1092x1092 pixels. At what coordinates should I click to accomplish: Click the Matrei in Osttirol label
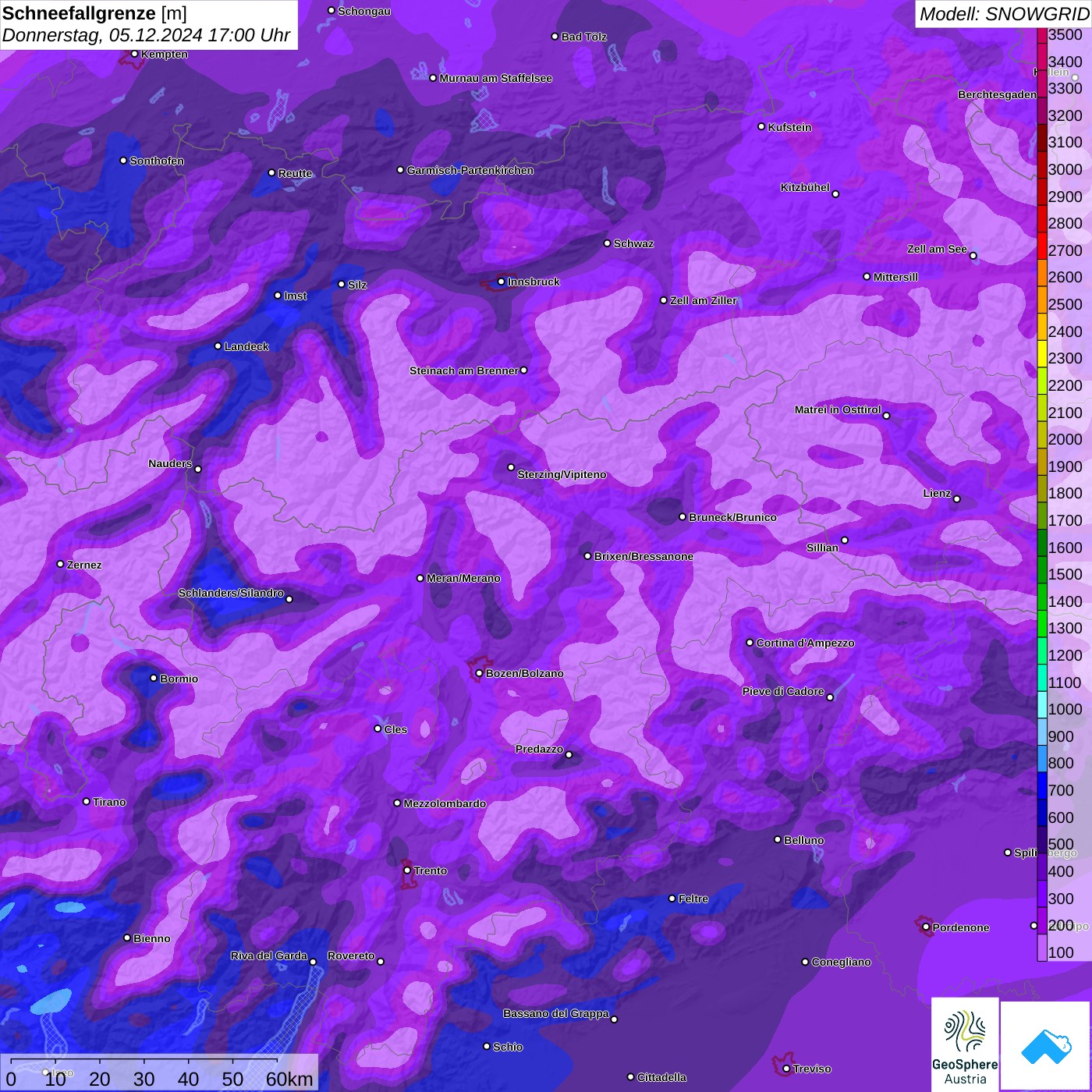click(838, 409)
